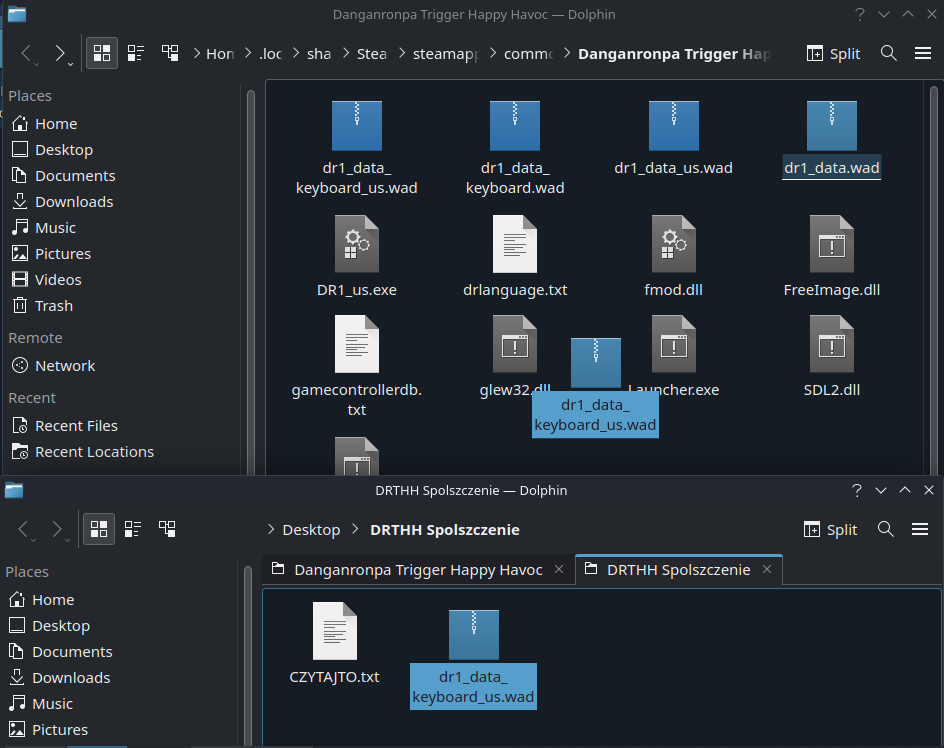Open Help button on top window title bar
Image resolution: width=944 pixels, height=748 pixels.
click(x=860, y=14)
